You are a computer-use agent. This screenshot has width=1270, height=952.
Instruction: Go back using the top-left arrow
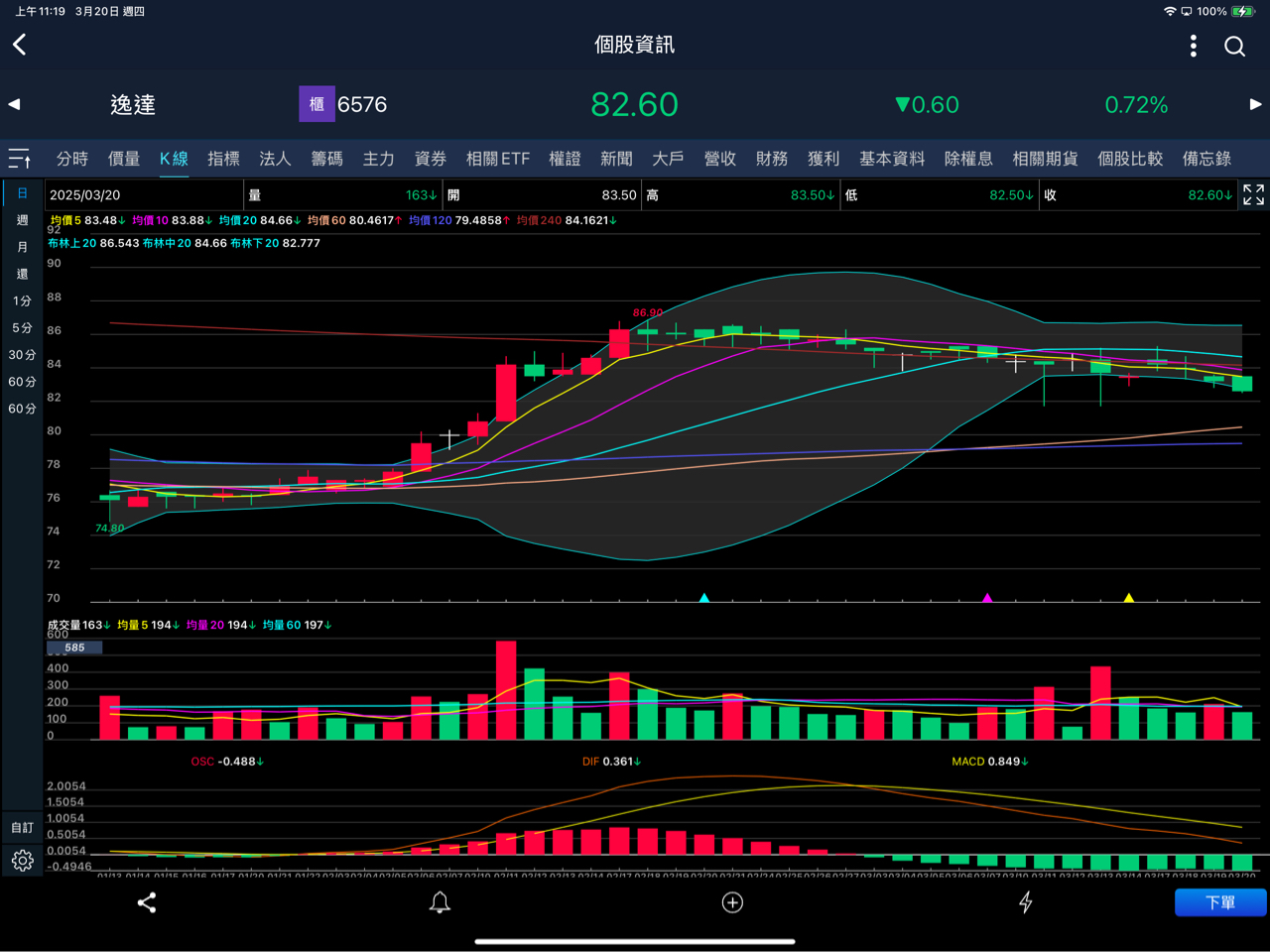click(20, 45)
